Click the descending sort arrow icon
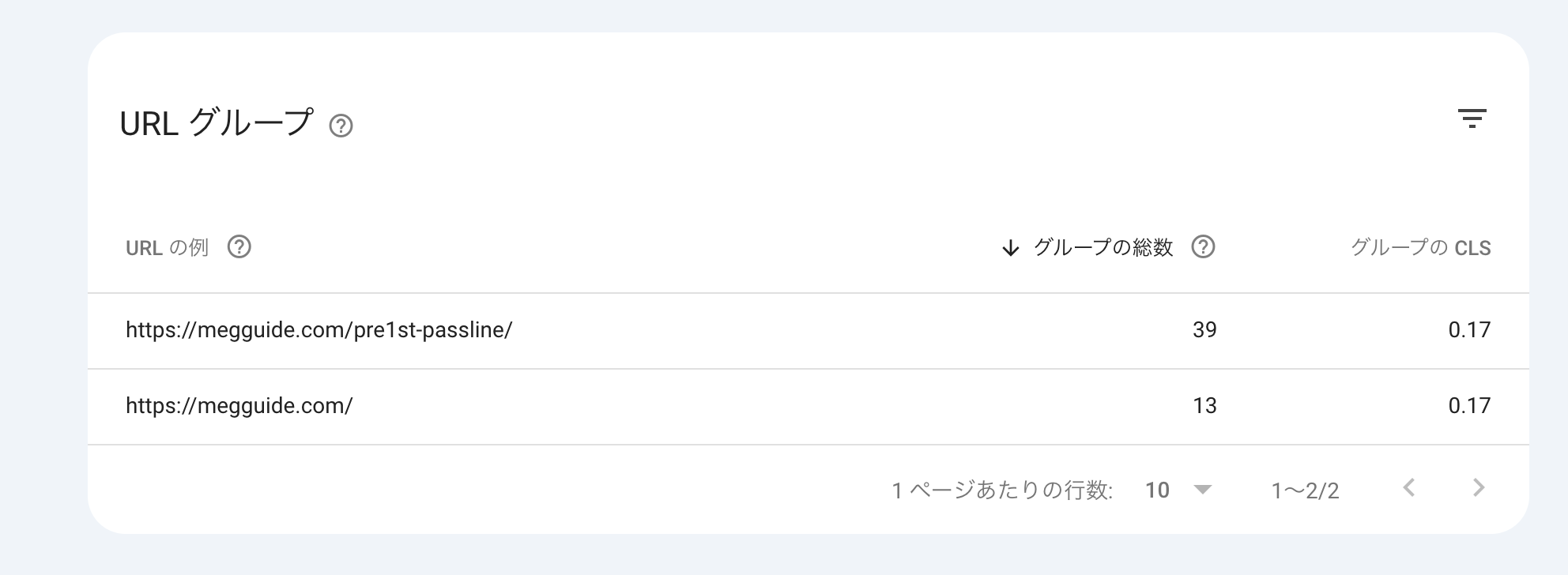This screenshot has width=1568, height=575. pos(1010,249)
